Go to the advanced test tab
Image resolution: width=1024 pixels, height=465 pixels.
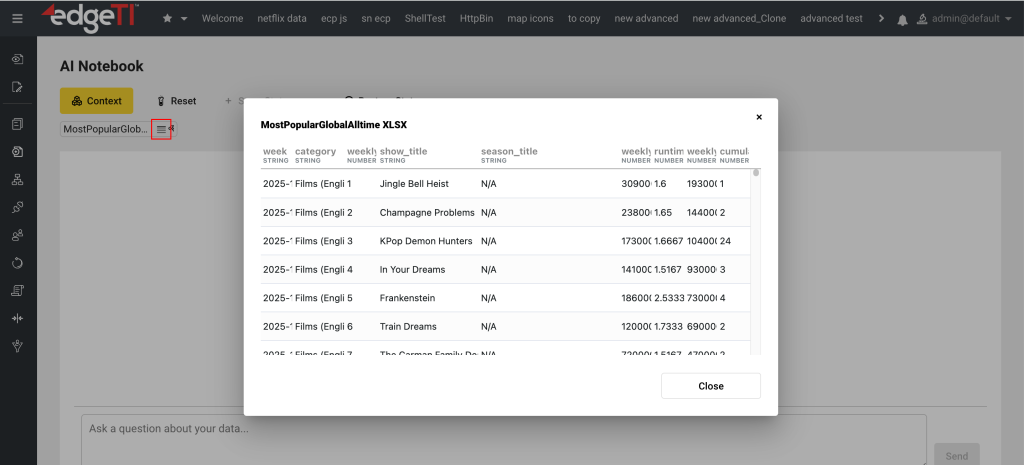click(831, 18)
